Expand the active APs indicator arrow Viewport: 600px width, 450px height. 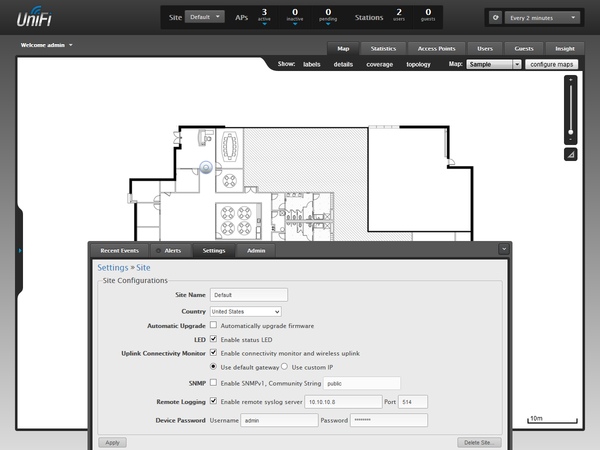pyautogui.click(x=264, y=24)
